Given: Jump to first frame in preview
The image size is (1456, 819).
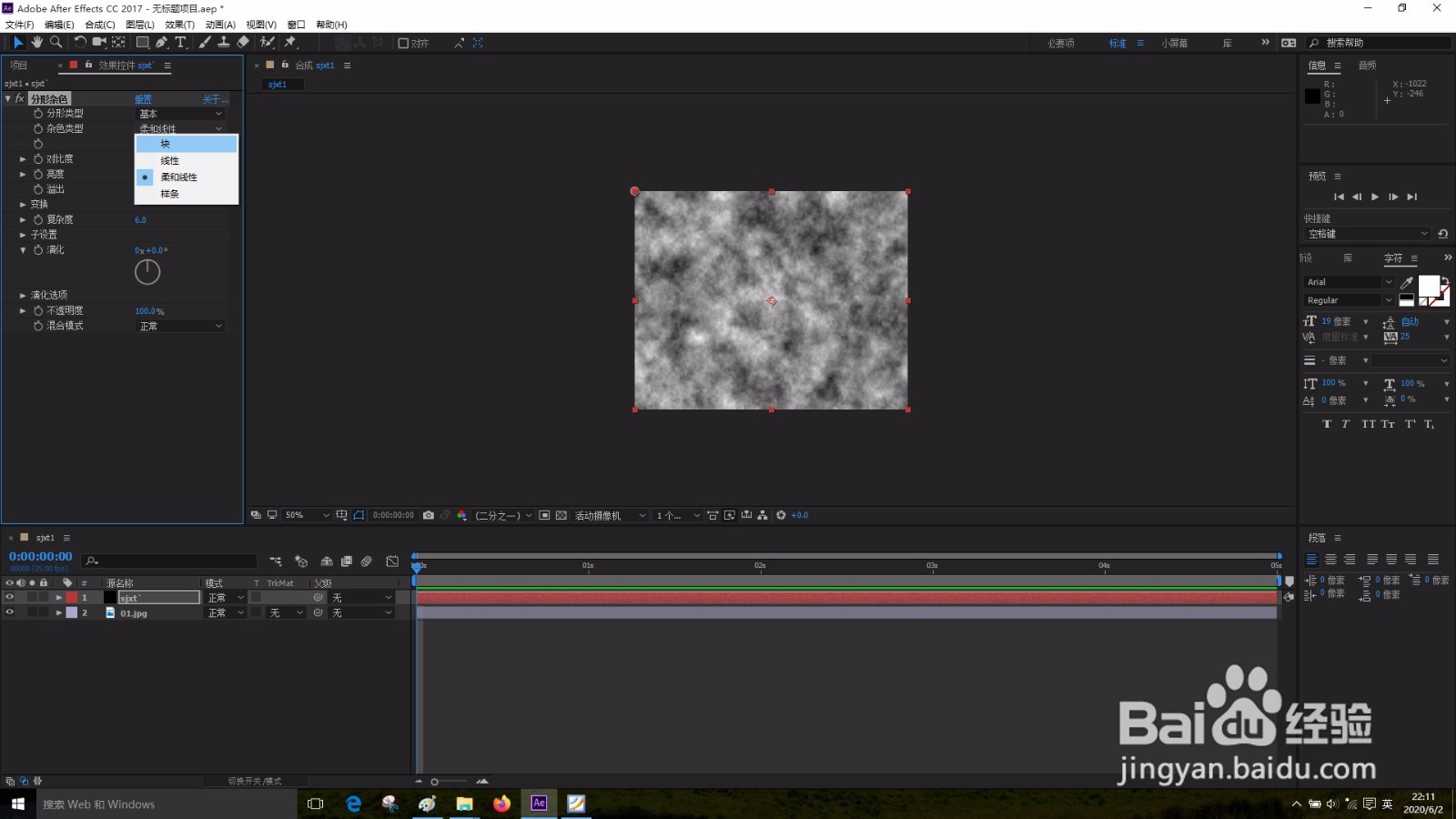Looking at the screenshot, I should tap(1339, 197).
